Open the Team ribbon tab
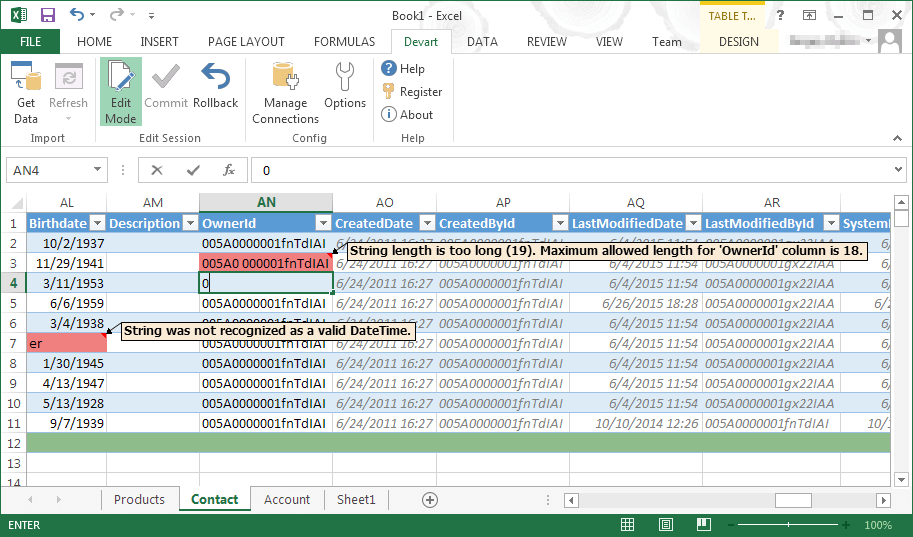 click(x=667, y=41)
